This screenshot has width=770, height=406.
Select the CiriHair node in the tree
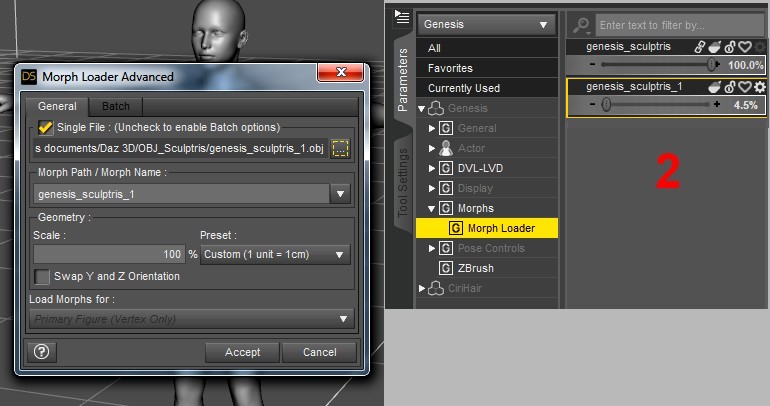[465, 289]
